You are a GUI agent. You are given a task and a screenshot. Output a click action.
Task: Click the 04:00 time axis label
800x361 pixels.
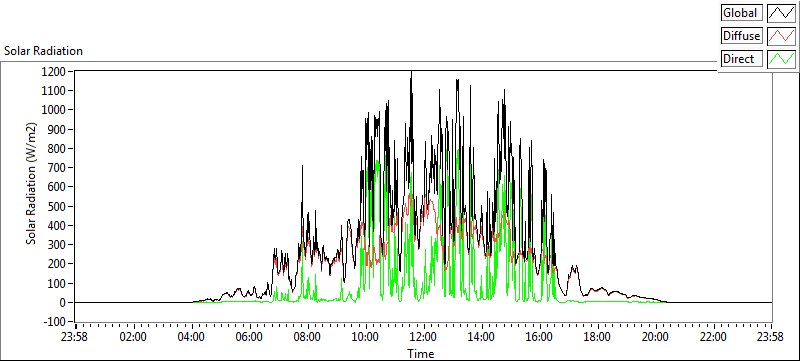coord(192,338)
